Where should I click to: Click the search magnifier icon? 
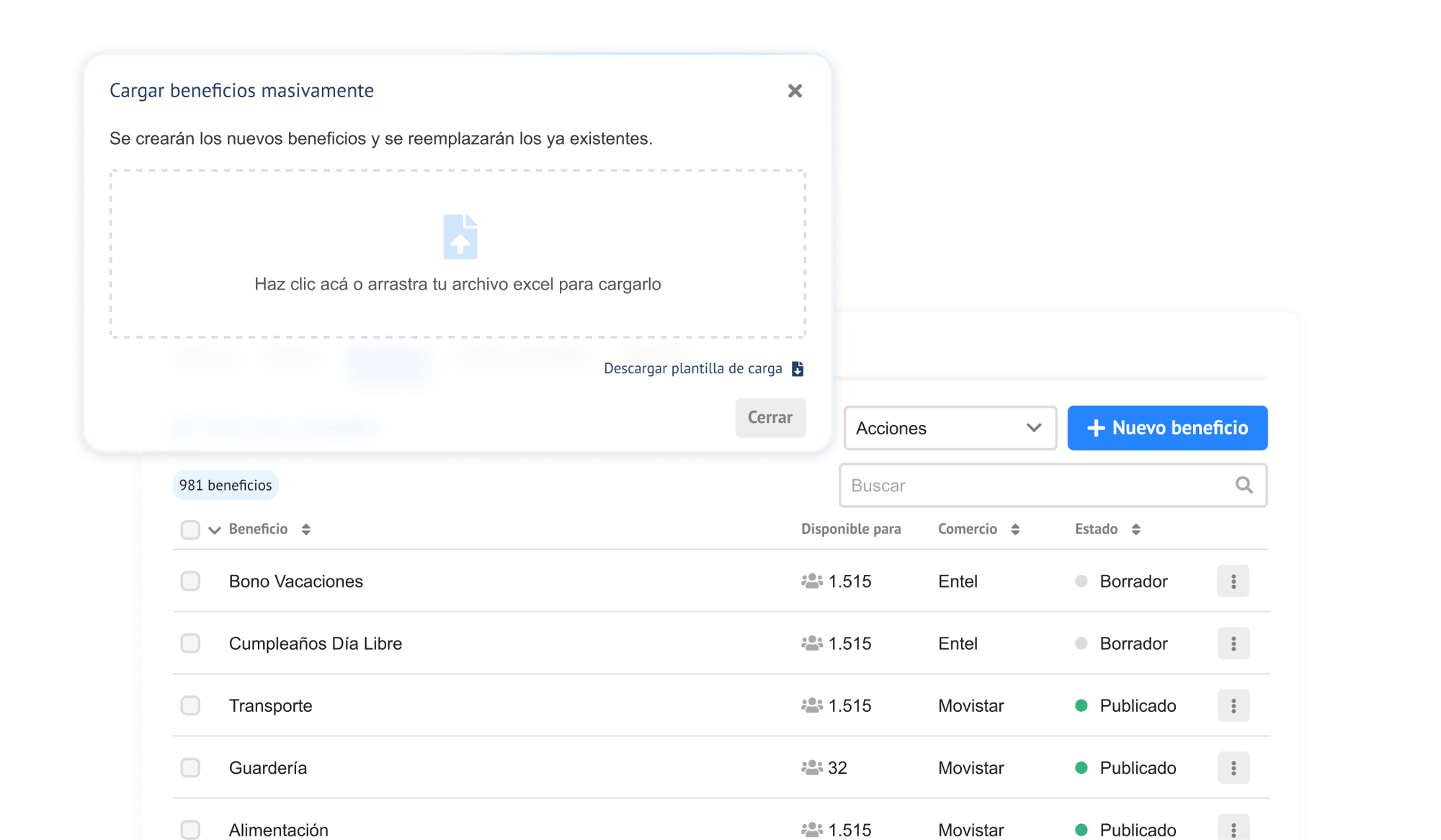tap(1244, 486)
